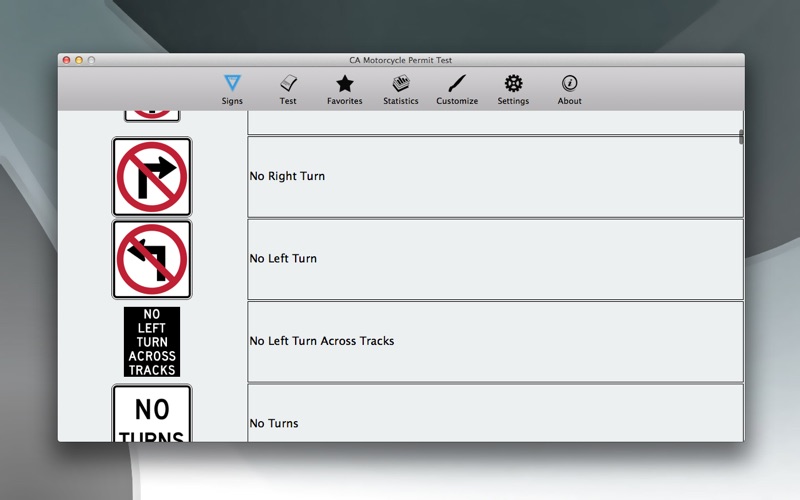Click the No Right Turn sign image
This screenshot has width=800, height=500.
click(152, 177)
